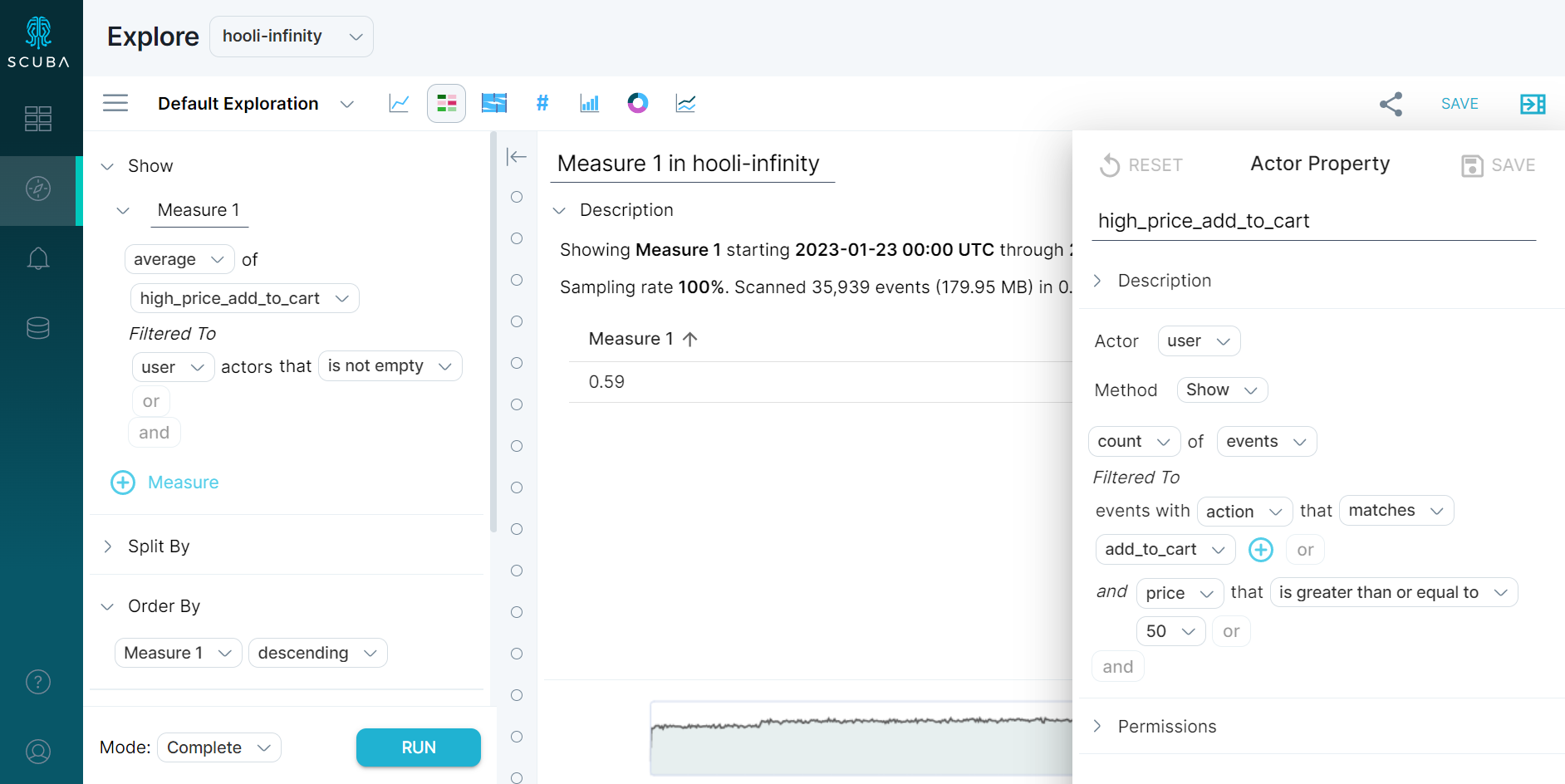This screenshot has height=784, width=1565.
Task: Collapse the Description section in results
Action: point(559,210)
